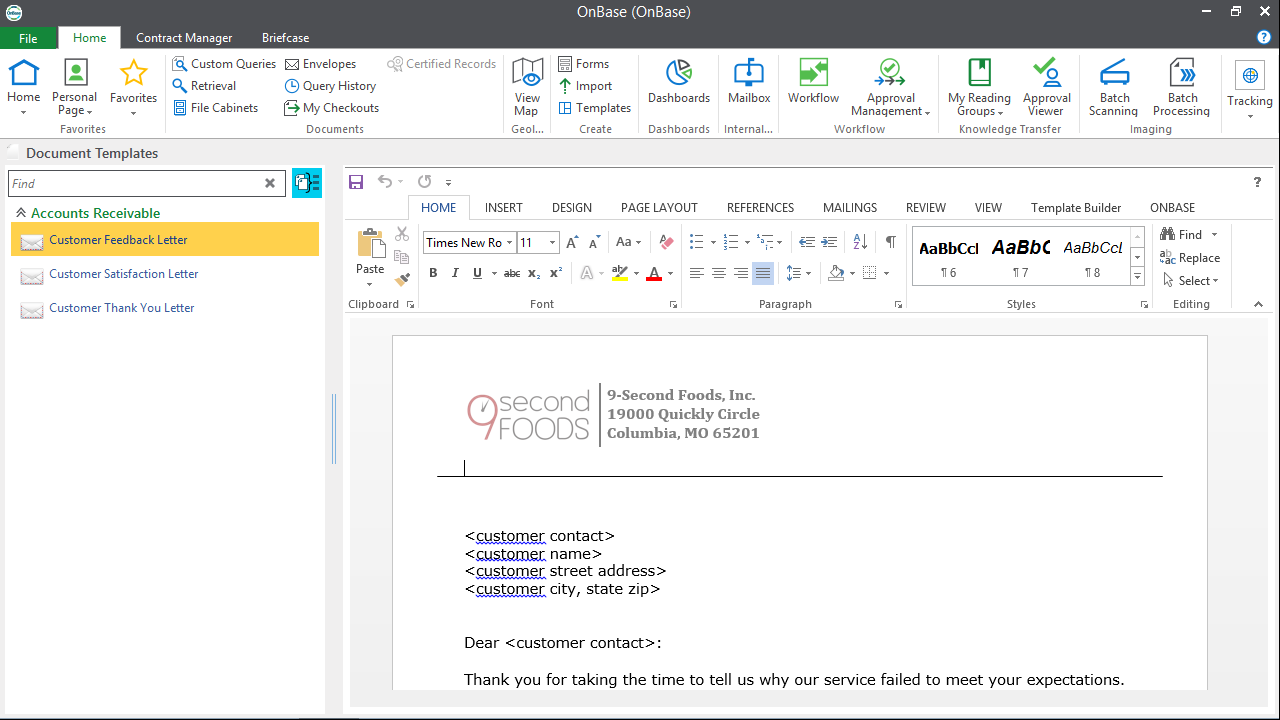The image size is (1280, 720).
Task: Open Forms in the Create group
Action: coord(583,64)
